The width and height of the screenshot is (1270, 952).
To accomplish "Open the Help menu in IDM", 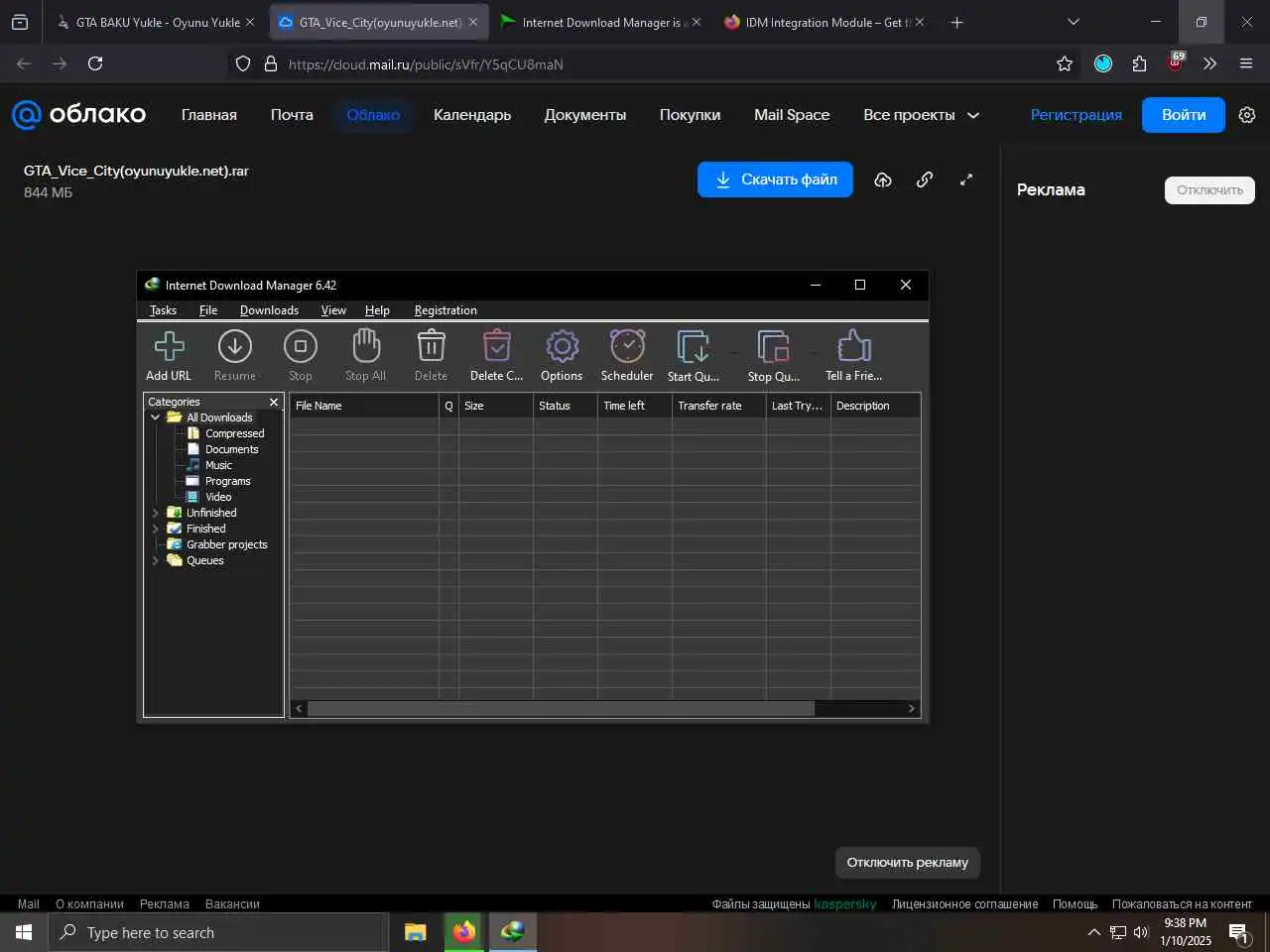I will click(377, 310).
